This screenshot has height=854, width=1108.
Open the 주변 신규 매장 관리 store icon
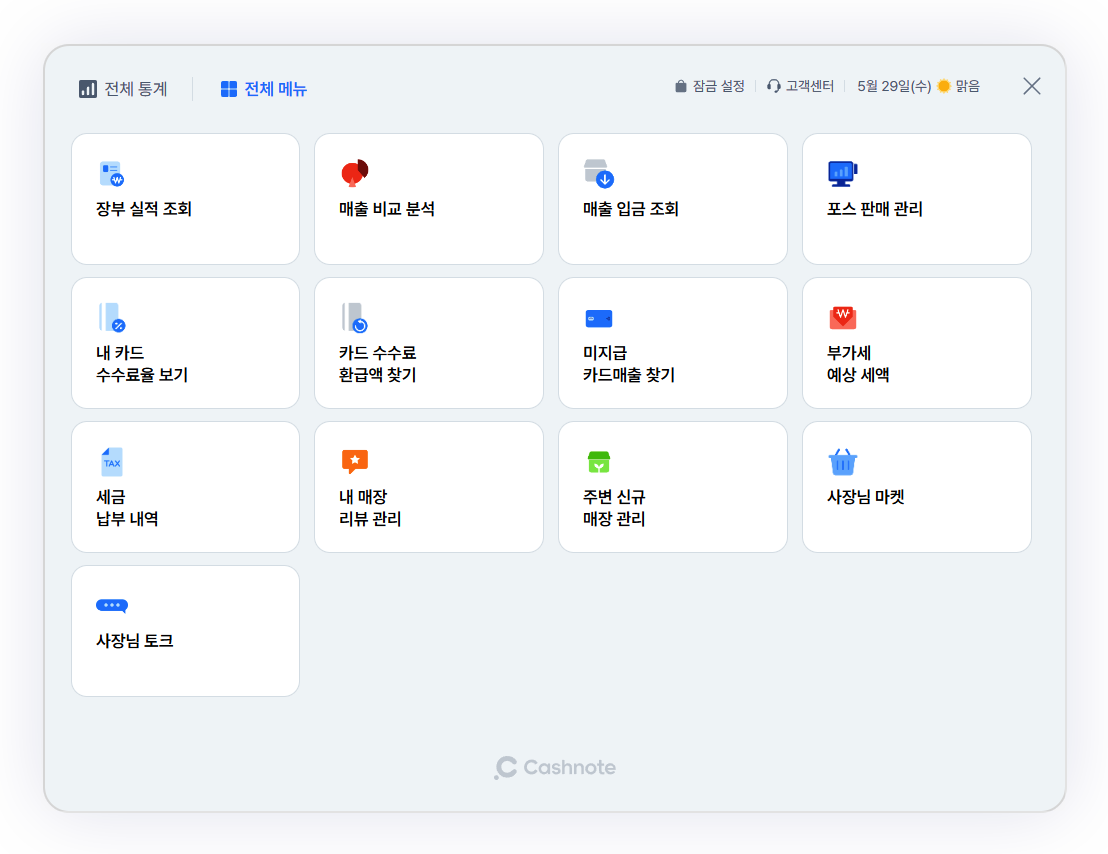pyautogui.click(x=598, y=462)
